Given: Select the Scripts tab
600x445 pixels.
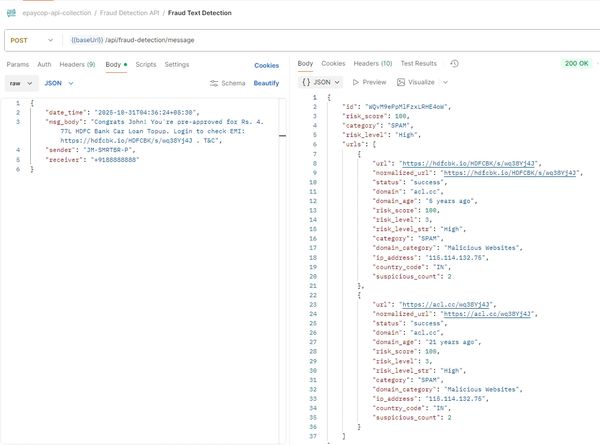Looking at the screenshot, I should [x=146, y=64].
